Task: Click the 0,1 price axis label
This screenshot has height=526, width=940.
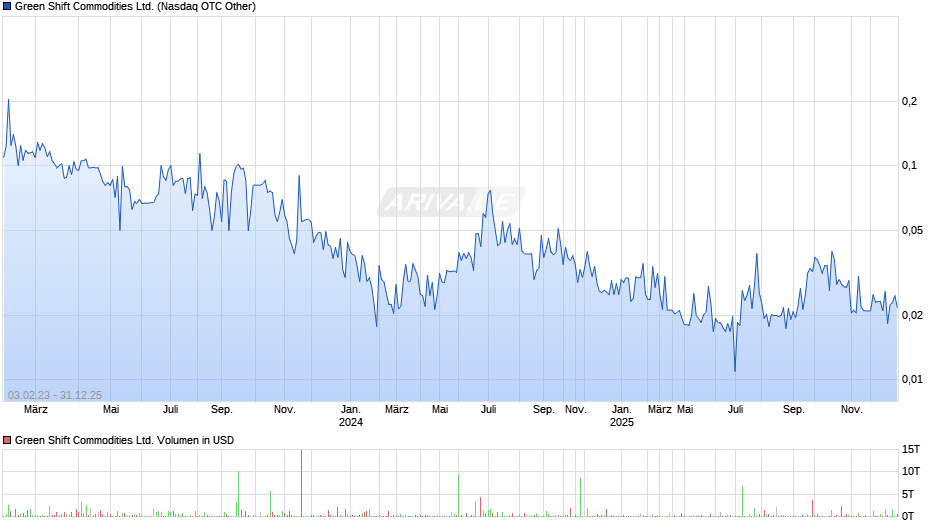Action: point(909,166)
